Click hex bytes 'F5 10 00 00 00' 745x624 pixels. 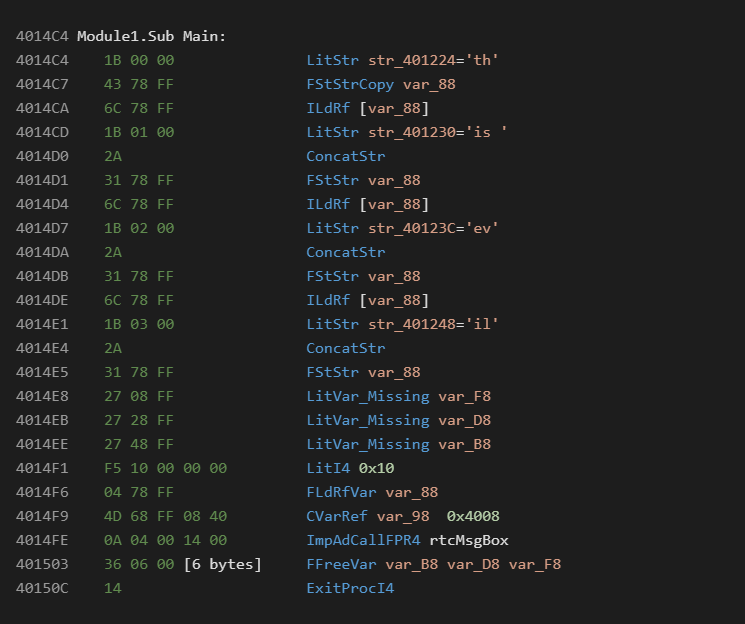click(x=165, y=468)
